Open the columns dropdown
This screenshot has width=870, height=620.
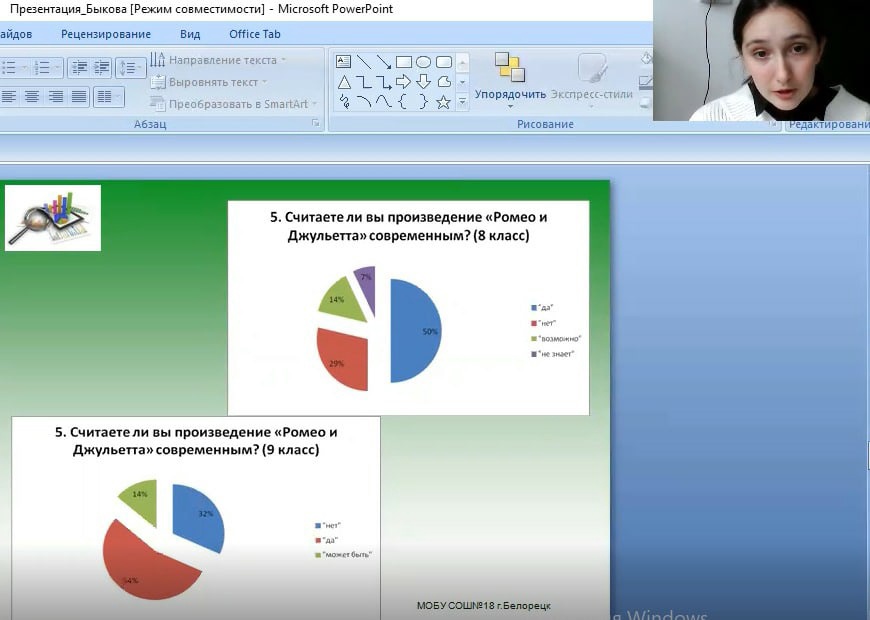(108, 97)
